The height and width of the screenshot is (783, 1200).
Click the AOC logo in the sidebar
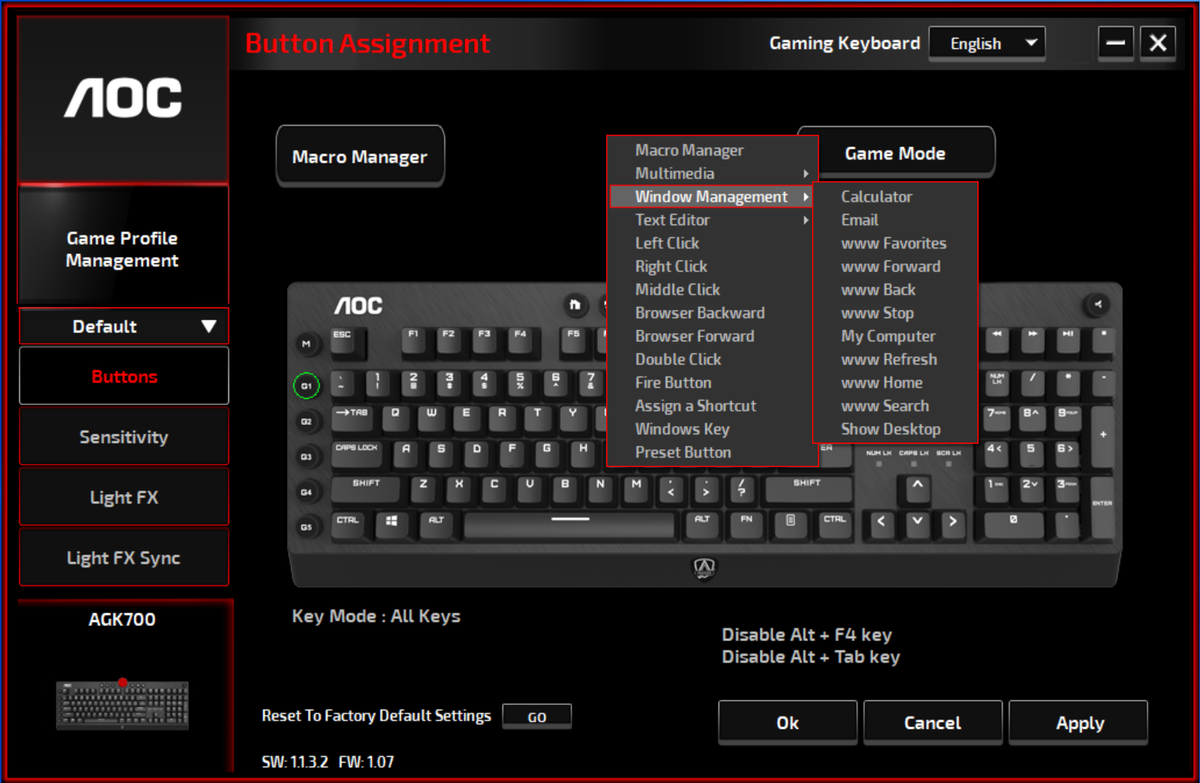tap(123, 99)
